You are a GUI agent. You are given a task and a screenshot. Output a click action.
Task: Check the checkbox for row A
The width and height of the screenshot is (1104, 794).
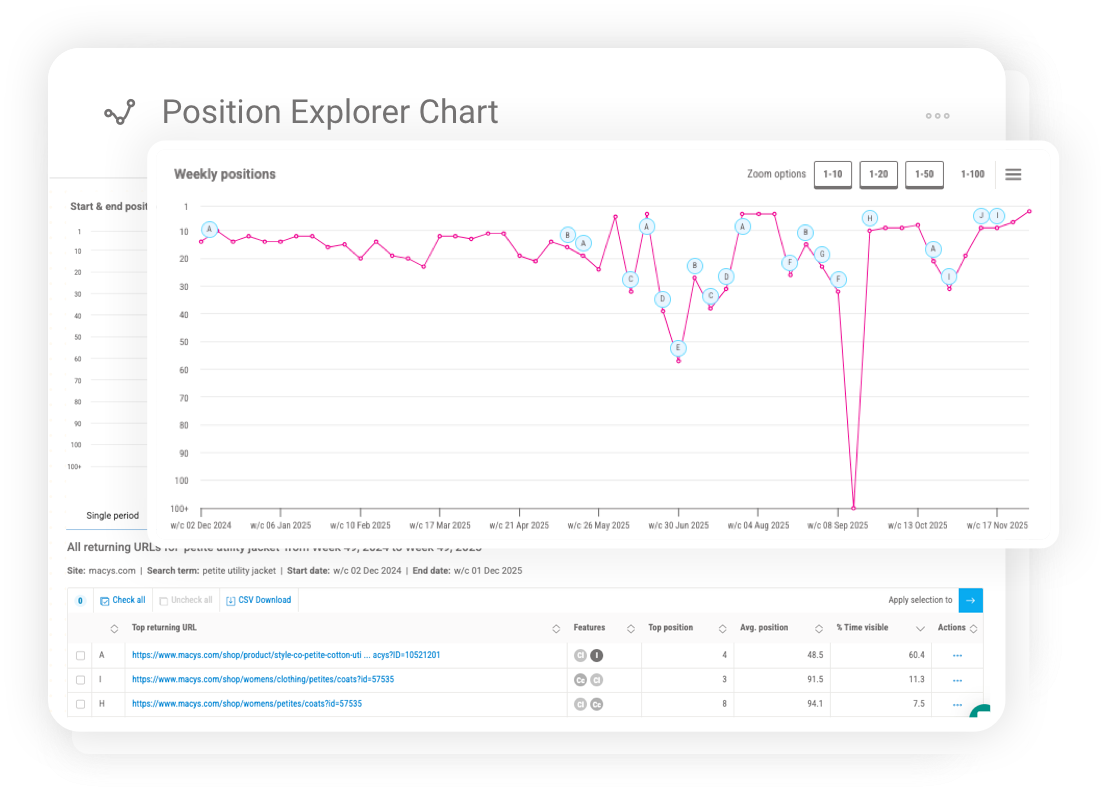click(82, 655)
